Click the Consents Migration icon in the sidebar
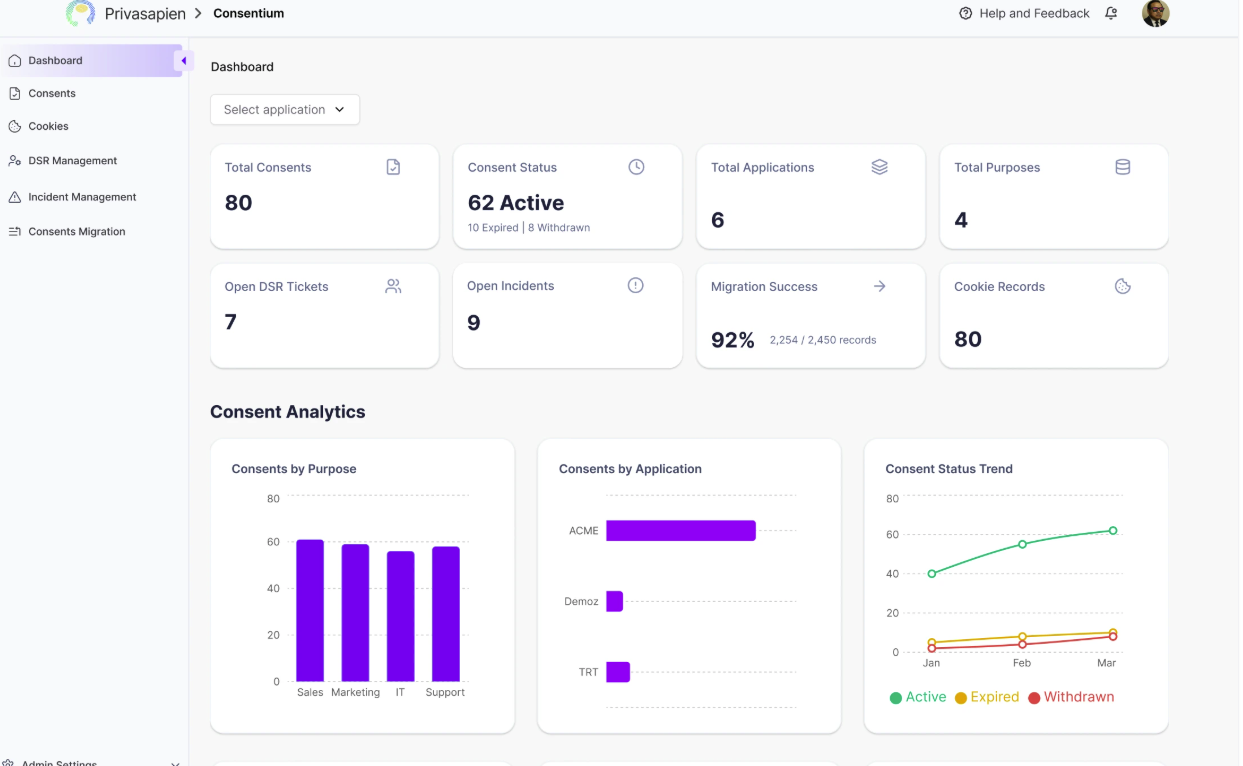 pyautogui.click(x=14, y=231)
